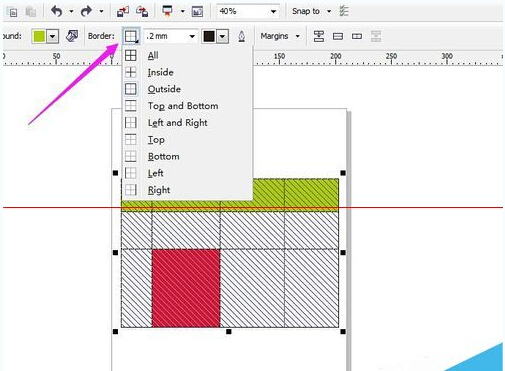Expand the zoom level 40% dropdown
The width and height of the screenshot is (505, 371).
coord(273,12)
